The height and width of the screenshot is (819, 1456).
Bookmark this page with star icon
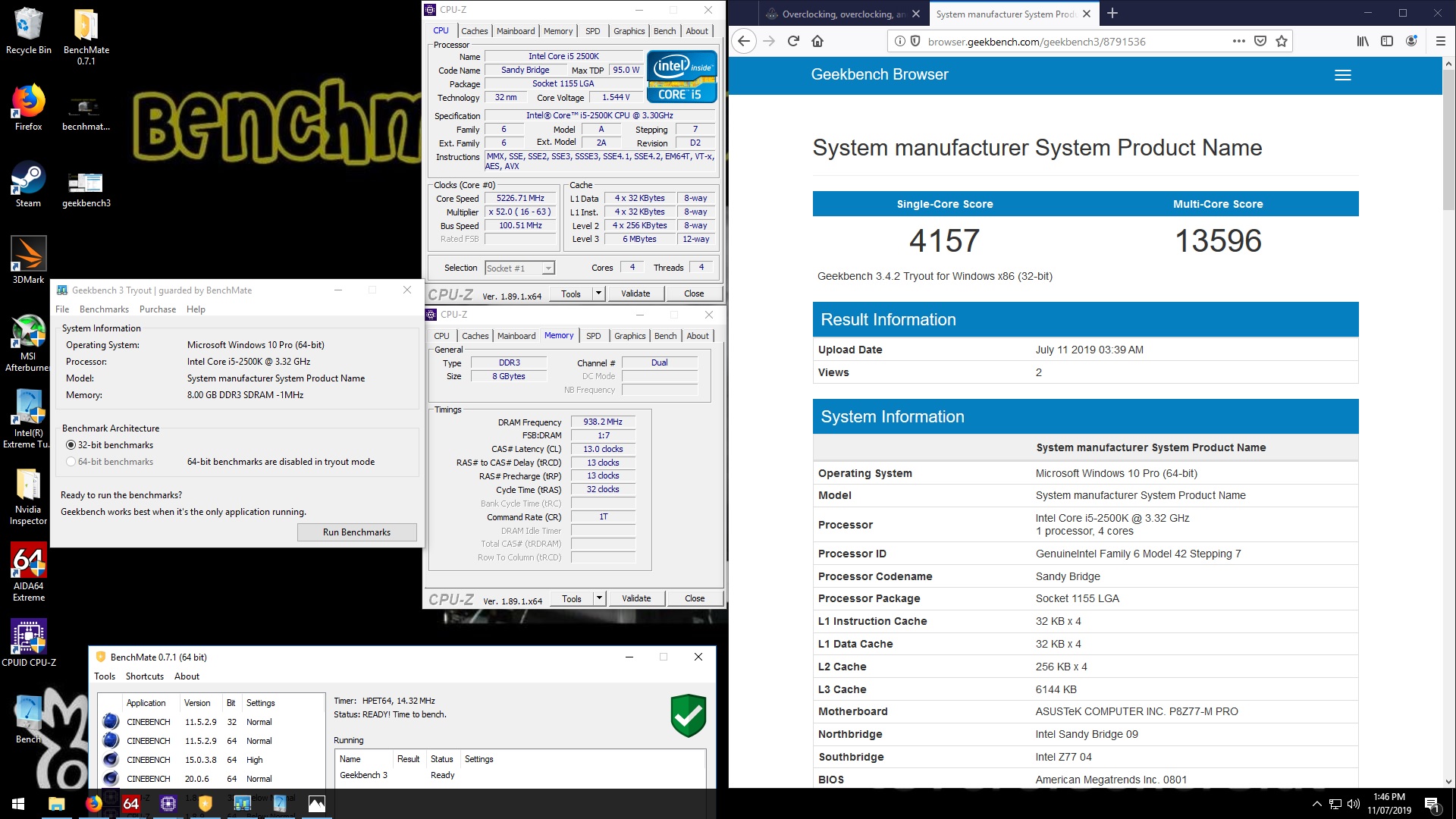pos(1282,41)
